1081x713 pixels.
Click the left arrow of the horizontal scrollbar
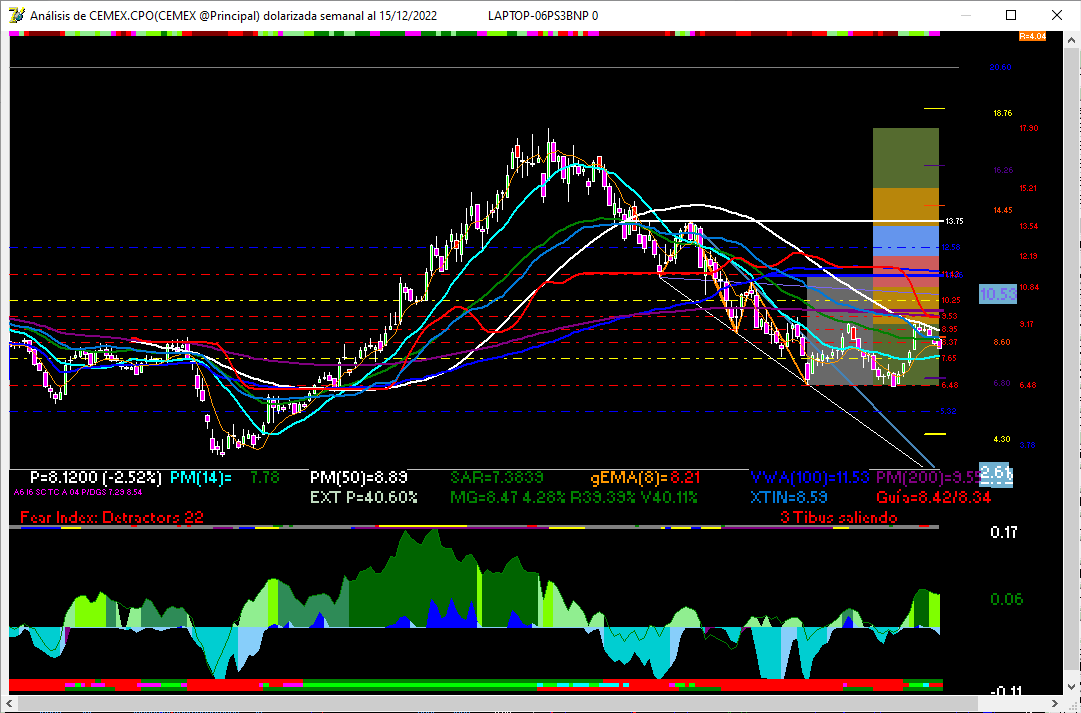10,703
